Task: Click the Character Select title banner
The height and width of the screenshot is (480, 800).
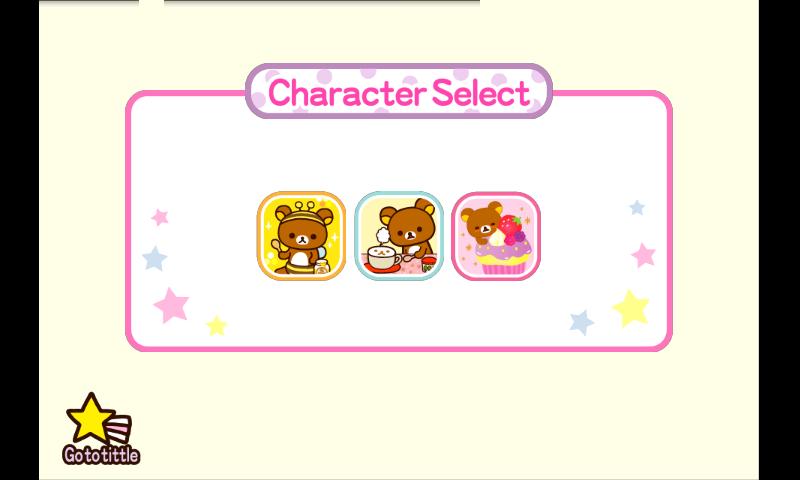Action: (399, 92)
